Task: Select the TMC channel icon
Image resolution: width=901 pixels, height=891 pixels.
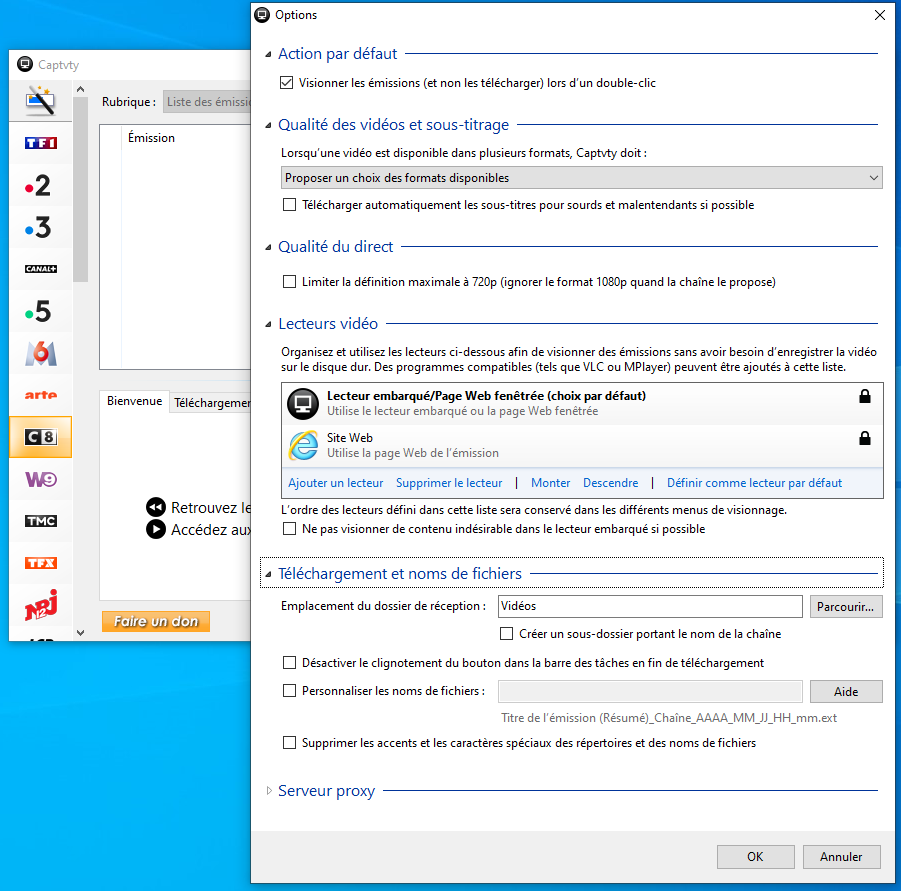Action: (x=40, y=521)
